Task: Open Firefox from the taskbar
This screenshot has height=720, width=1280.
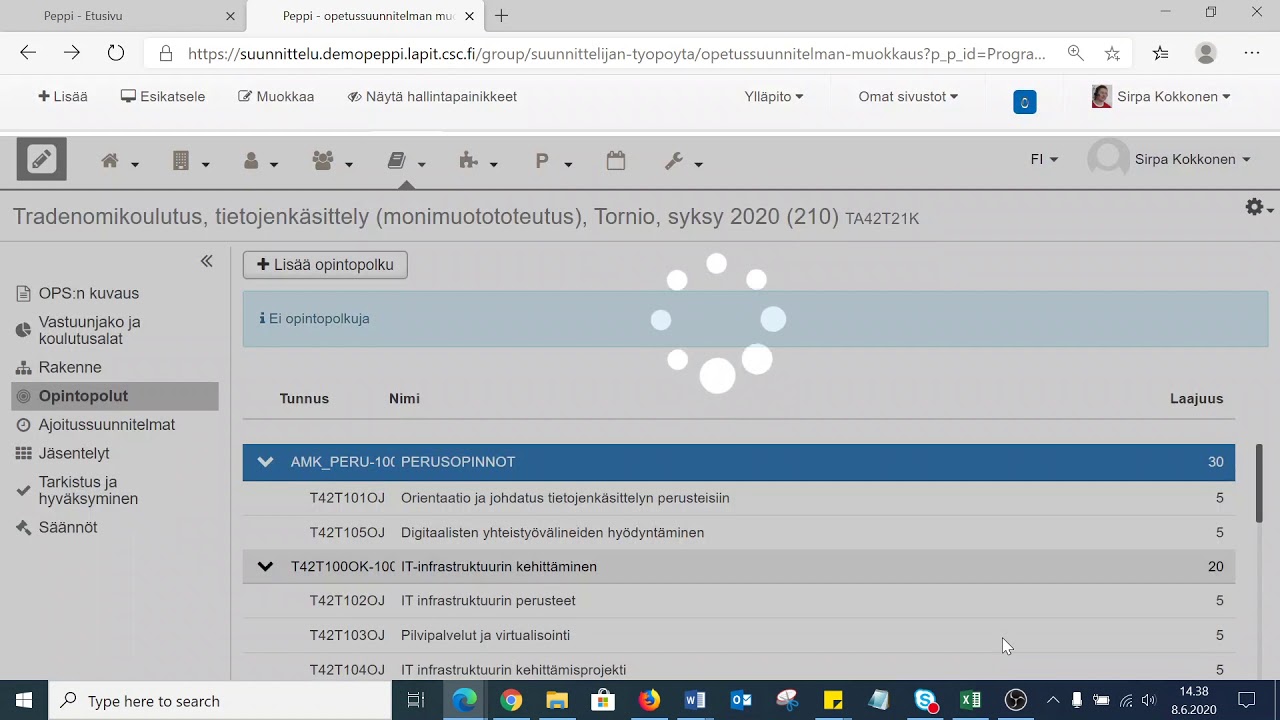Action: [x=649, y=700]
